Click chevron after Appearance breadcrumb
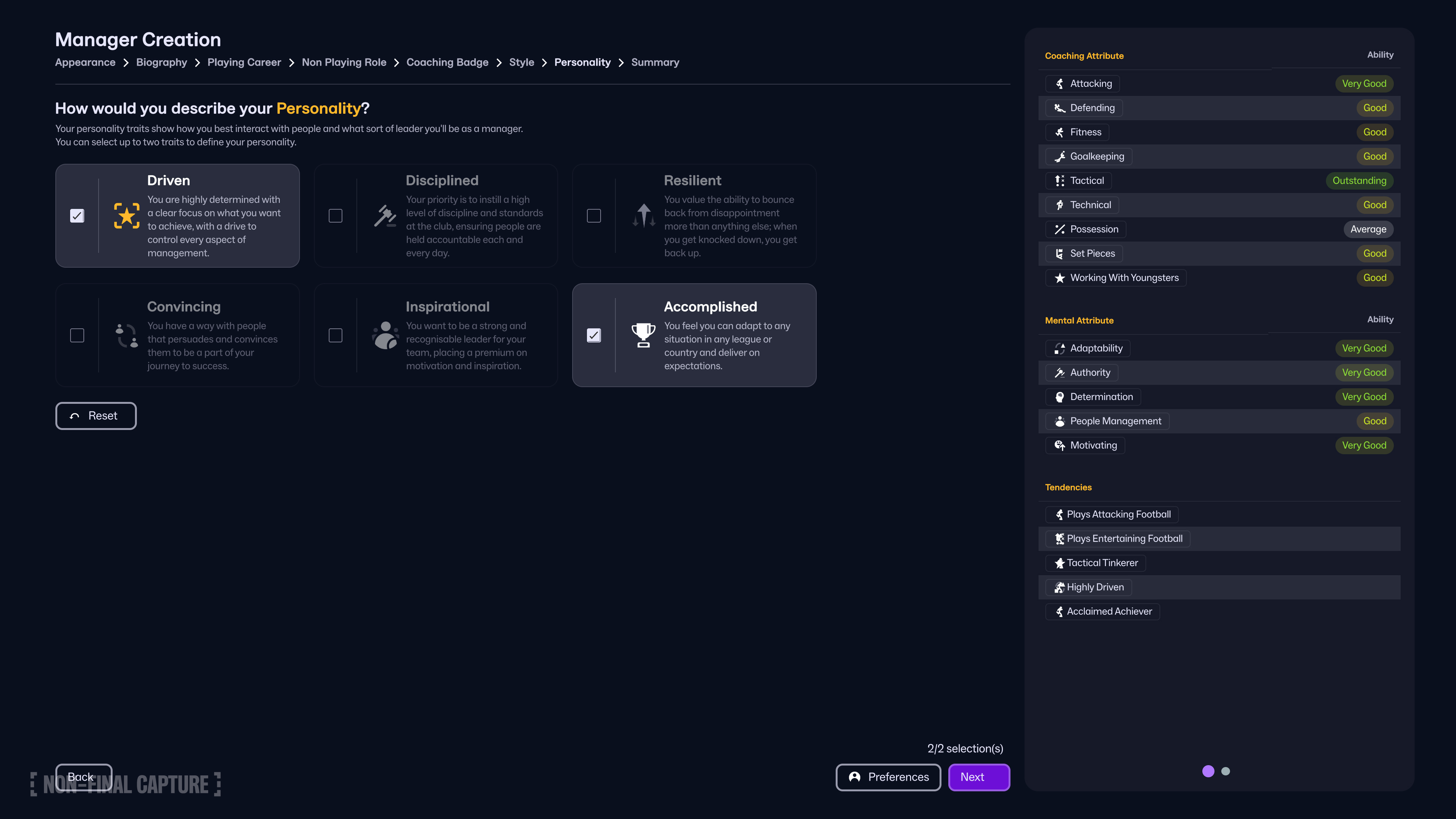Screen dimensions: 1456x819 pyautogui.click(x=126, y=63)
